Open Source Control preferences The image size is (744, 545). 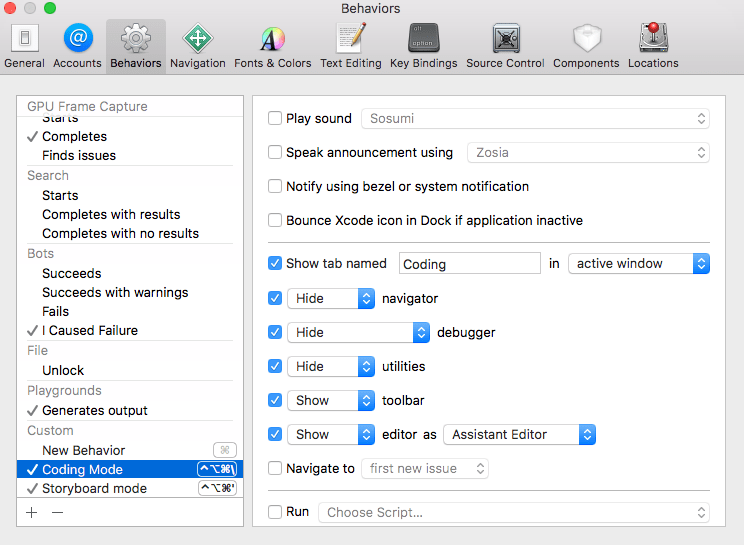[x=505, y=46]
